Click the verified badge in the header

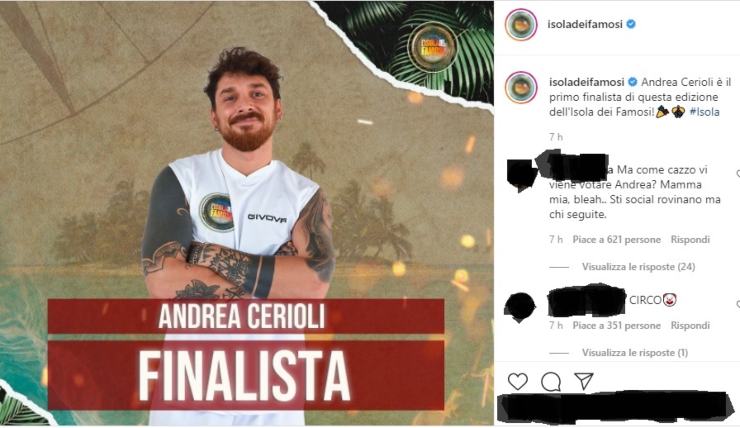[x=631, y=24]
